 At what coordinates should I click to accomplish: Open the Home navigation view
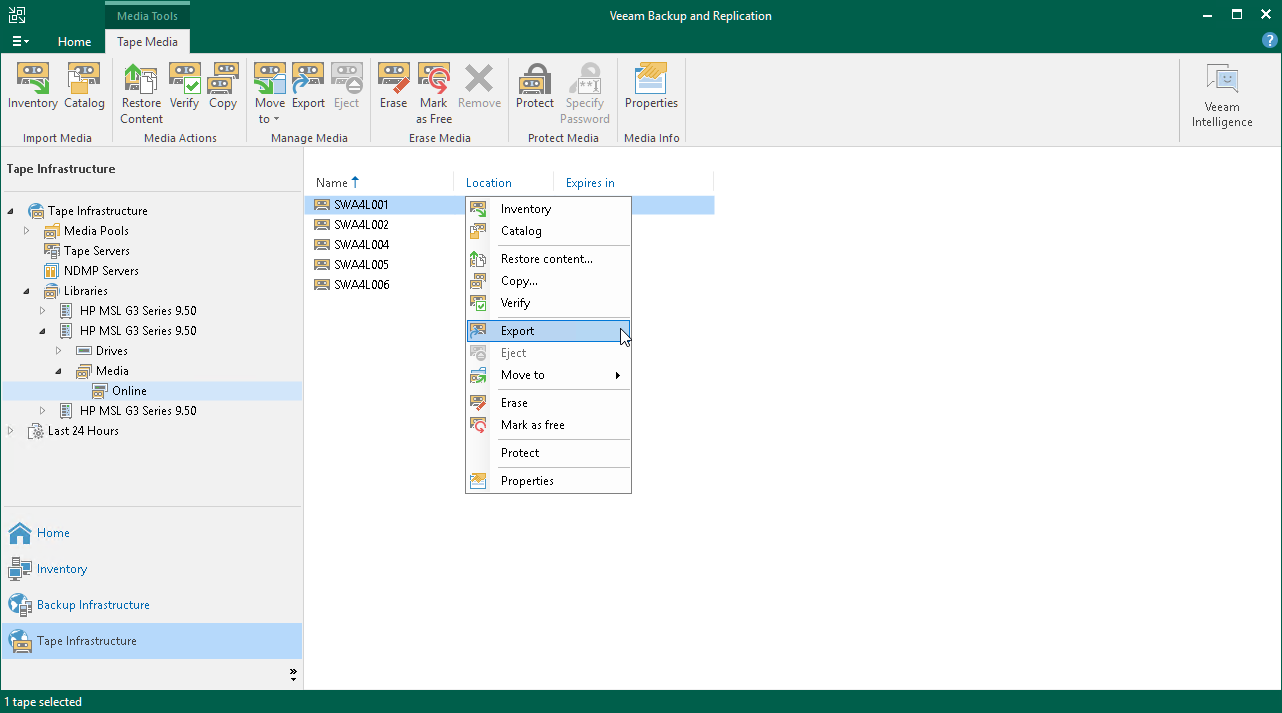point(152,533)
